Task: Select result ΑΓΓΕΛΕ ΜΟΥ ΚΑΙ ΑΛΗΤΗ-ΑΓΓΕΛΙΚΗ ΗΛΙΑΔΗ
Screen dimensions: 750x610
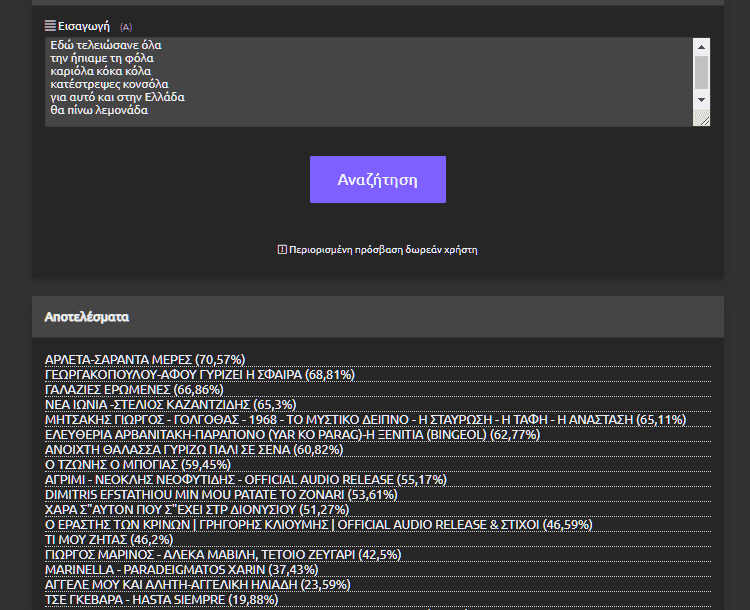Action: pos(198,585)
